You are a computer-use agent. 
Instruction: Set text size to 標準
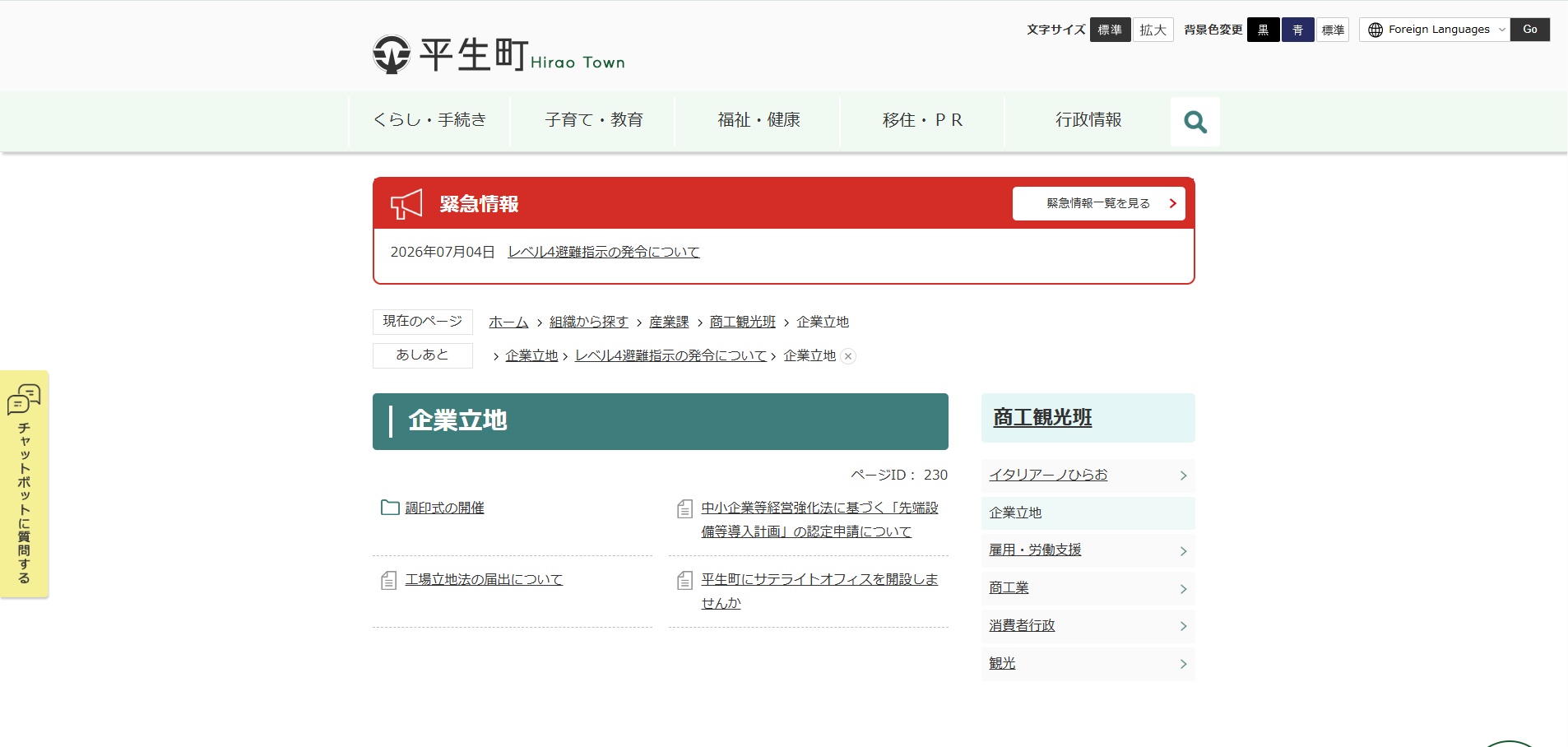tap(1110, 30)
